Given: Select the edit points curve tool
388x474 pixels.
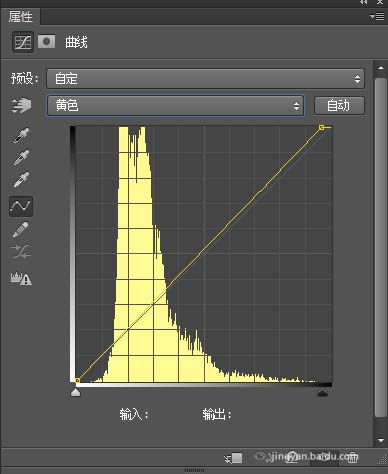Looking at the screenshot, I should pos(21,206).
